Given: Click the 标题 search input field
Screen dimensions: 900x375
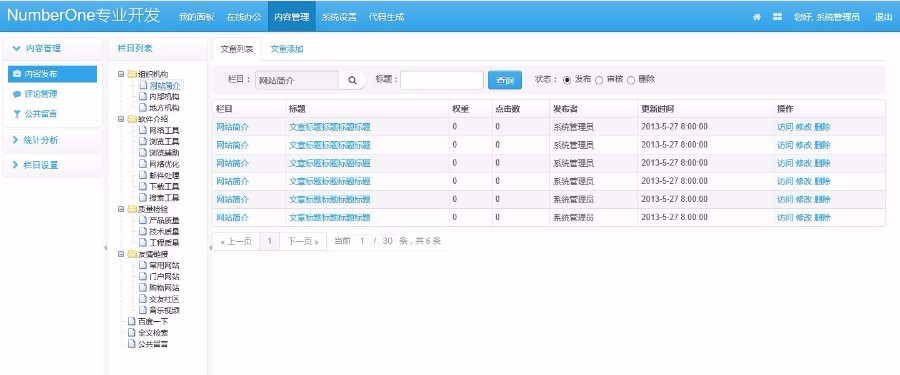Looking at the screenshot, I should click(x=442, y=80).
